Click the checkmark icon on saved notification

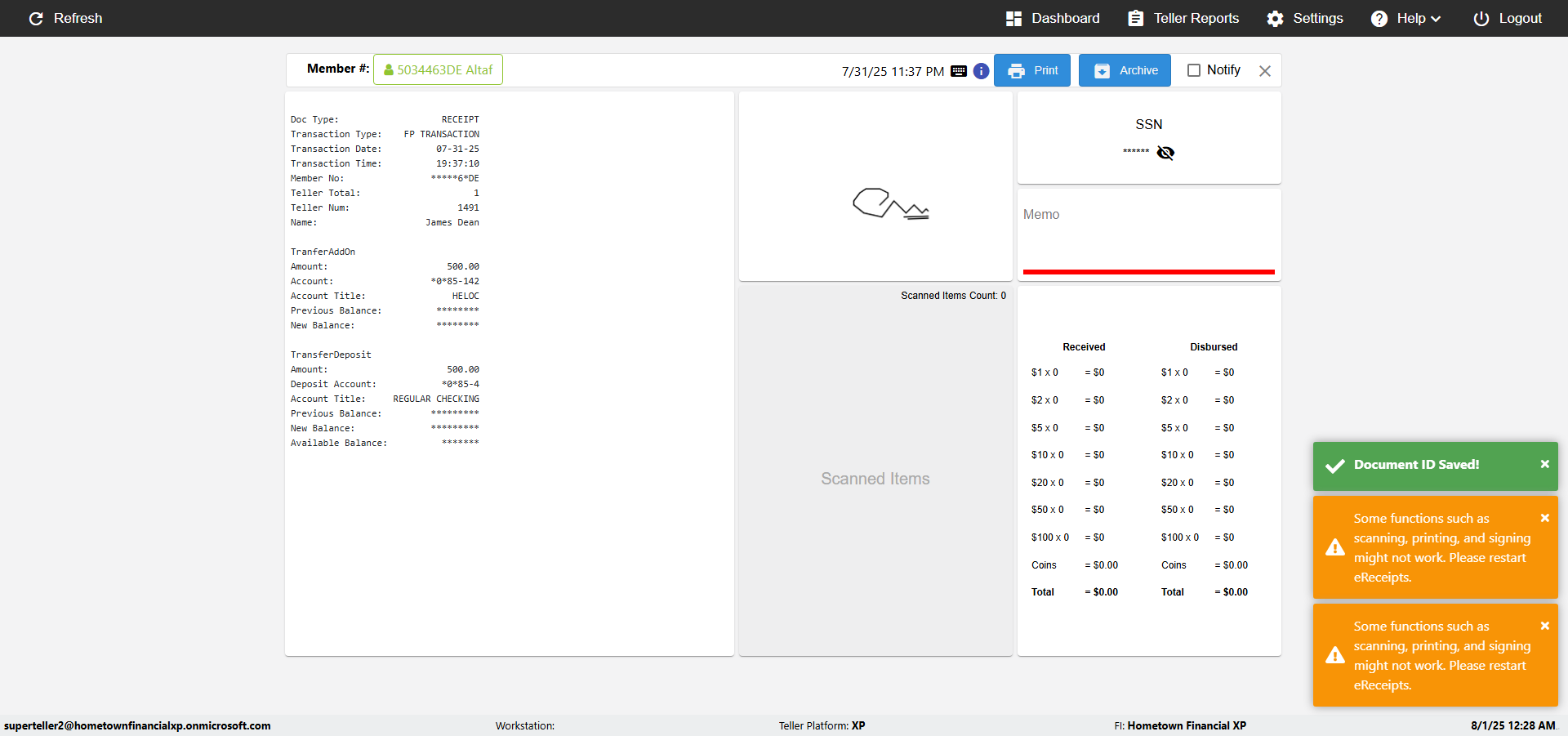coord(1335,466)
